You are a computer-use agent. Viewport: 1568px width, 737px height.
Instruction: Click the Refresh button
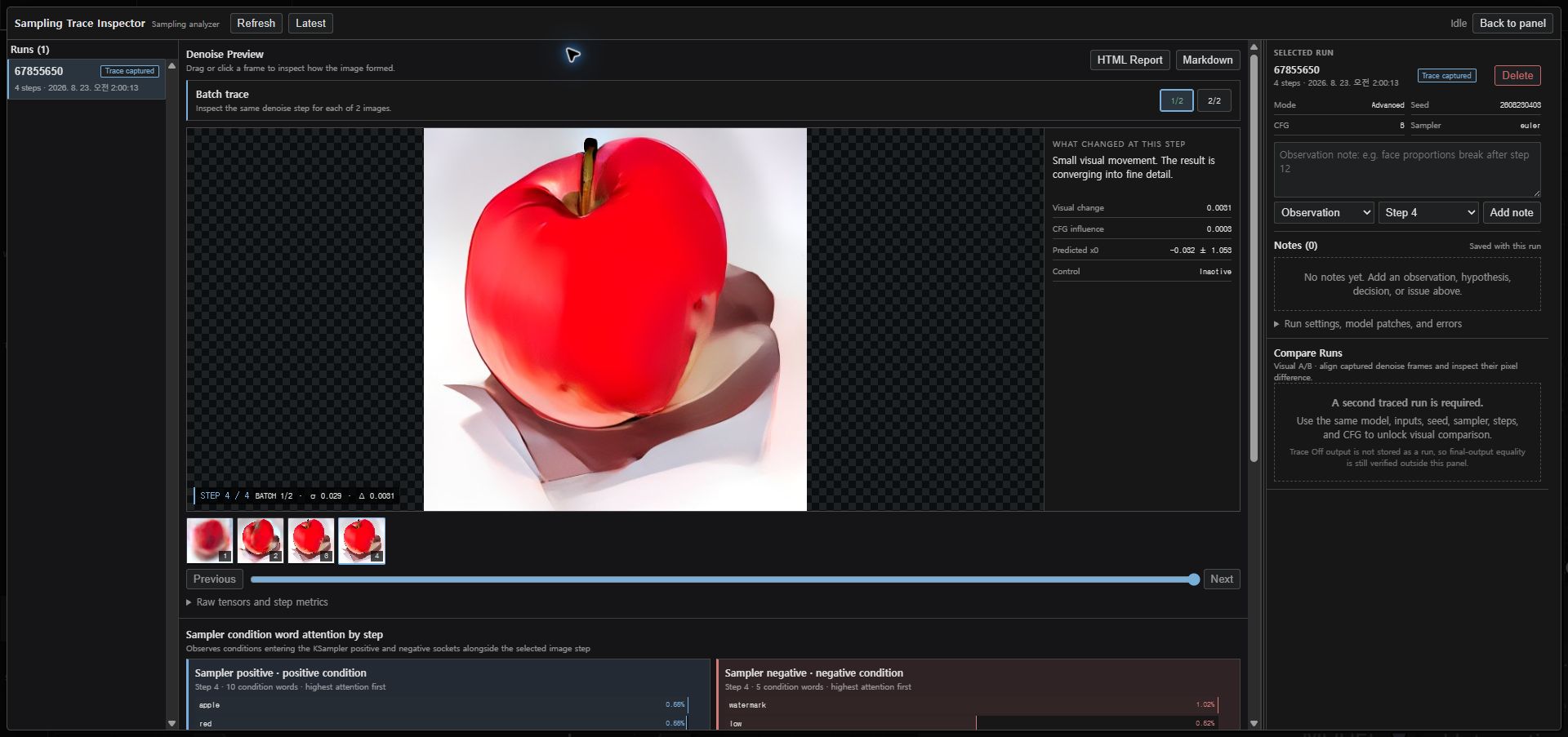tap(256, 24)
